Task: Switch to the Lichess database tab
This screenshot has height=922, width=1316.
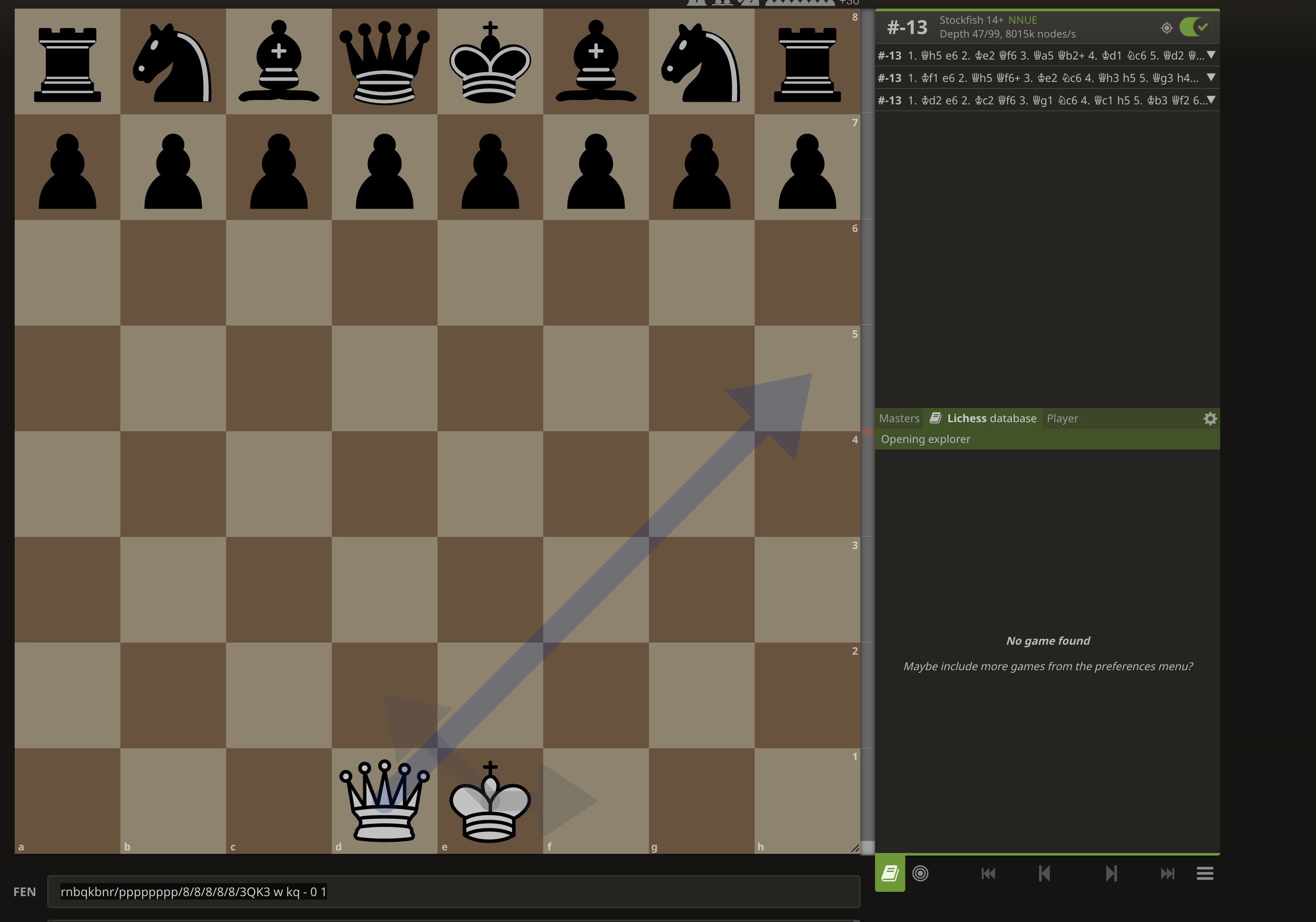Action: (983, 418)
